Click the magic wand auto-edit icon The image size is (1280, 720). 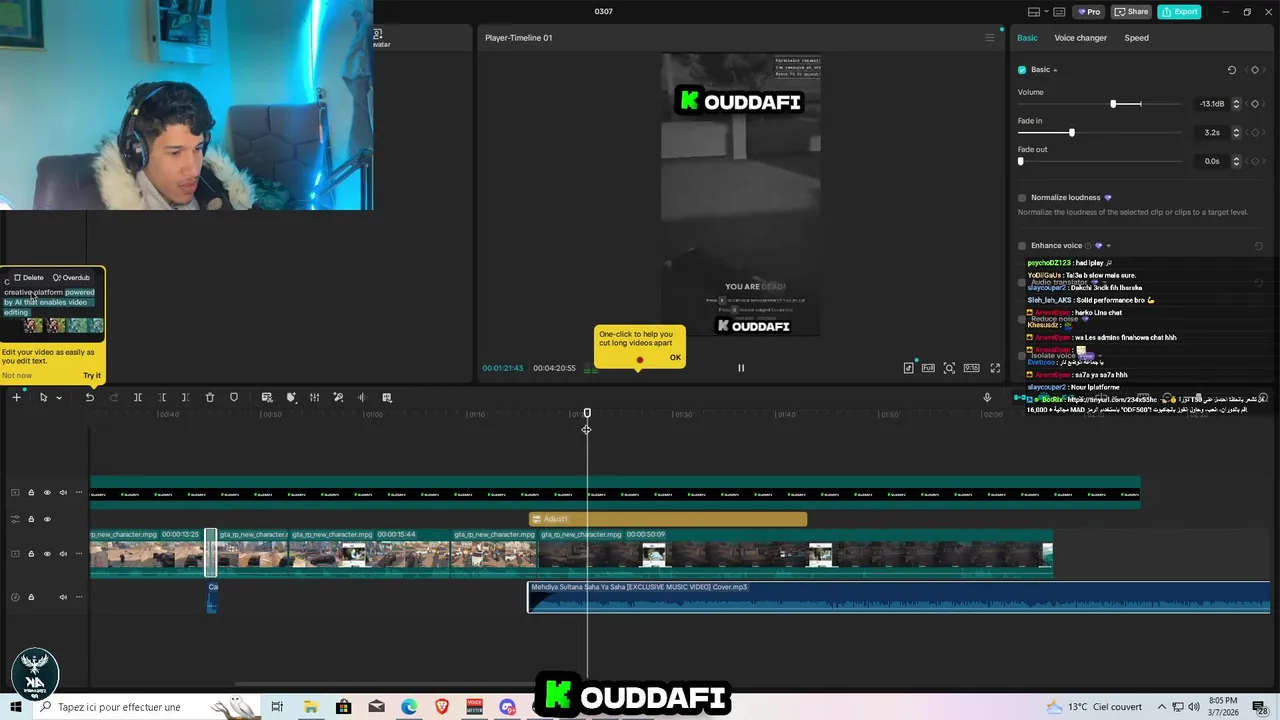[338, 397]
